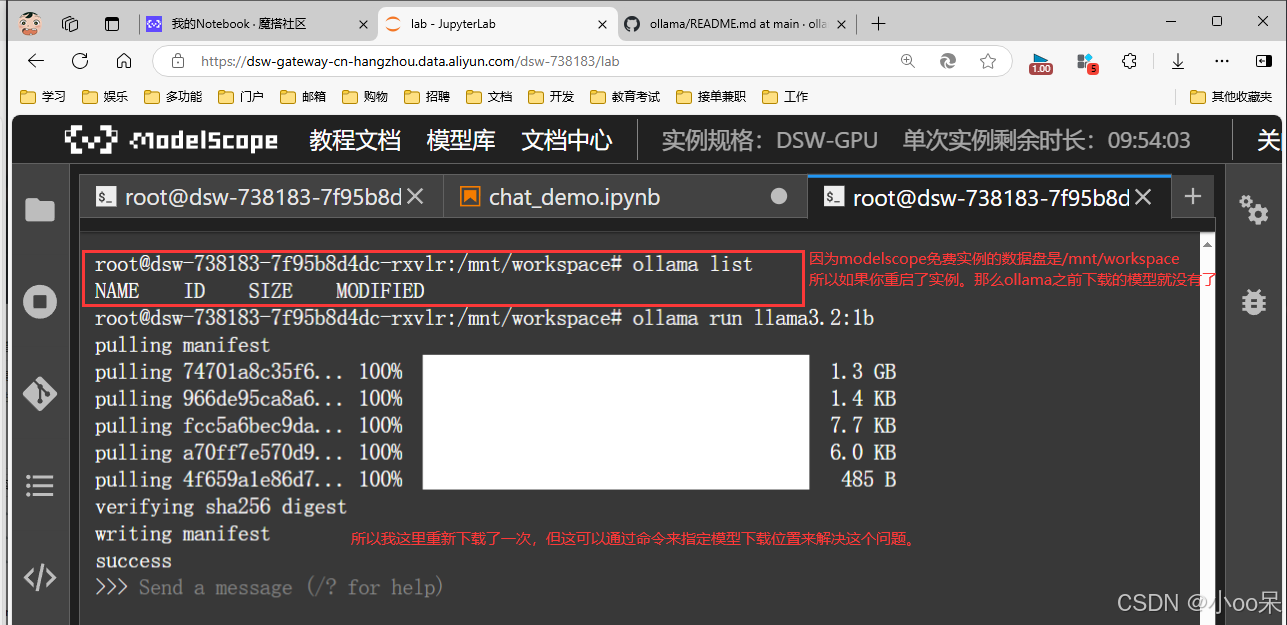Open the 门户 bookmarks folder
1287x625 pixels.
241,97
